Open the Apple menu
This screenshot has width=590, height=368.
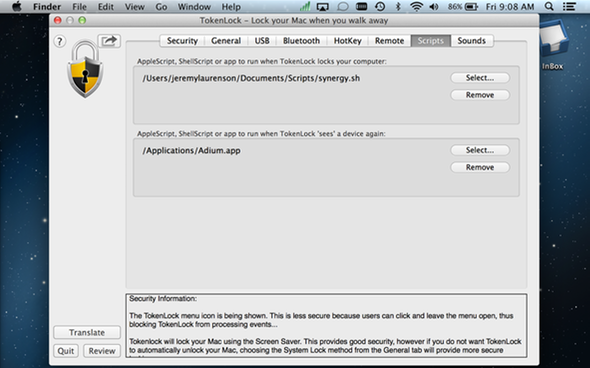click(x=17, y=6)
